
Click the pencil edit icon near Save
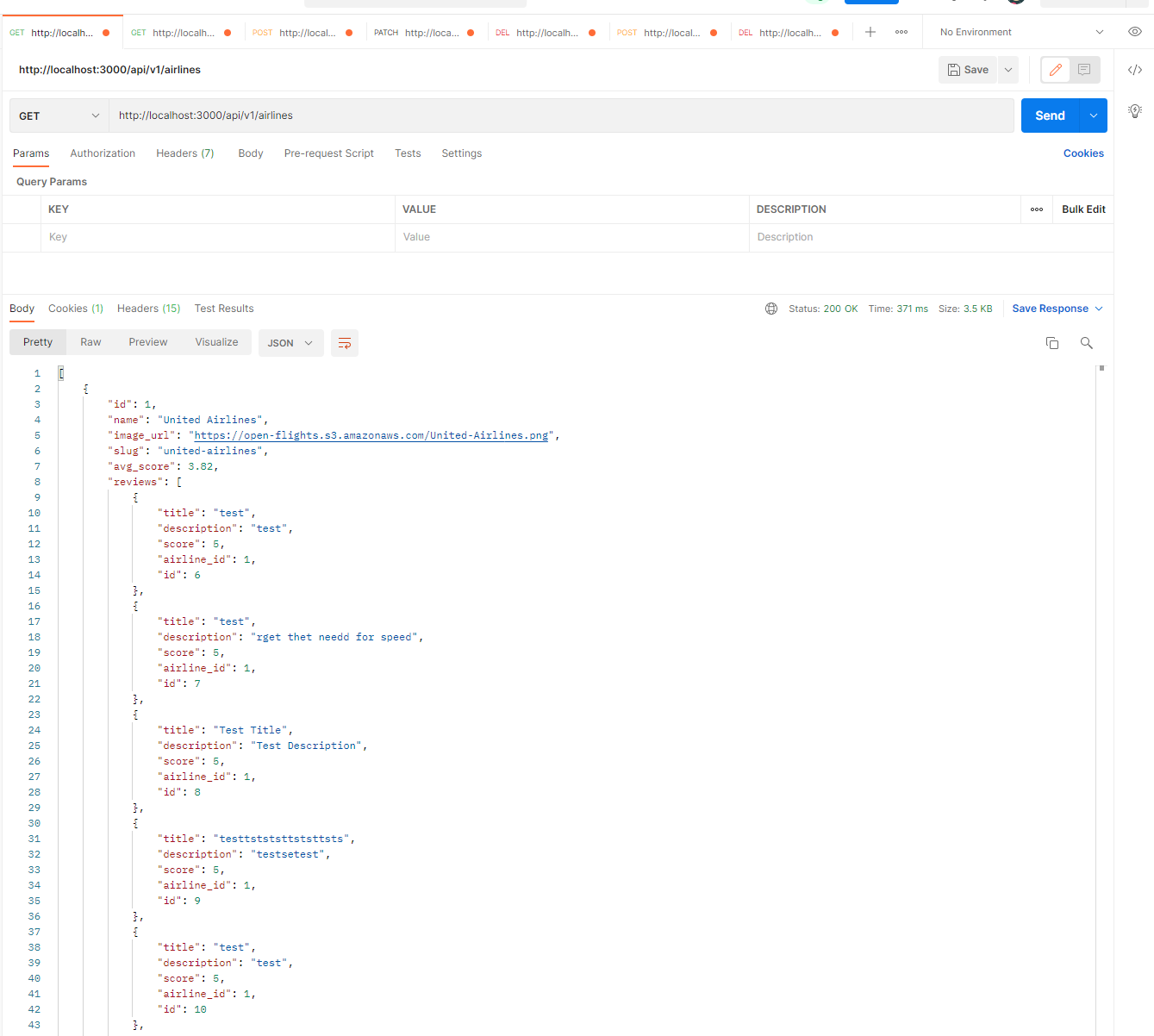[x=1055, y=69]
